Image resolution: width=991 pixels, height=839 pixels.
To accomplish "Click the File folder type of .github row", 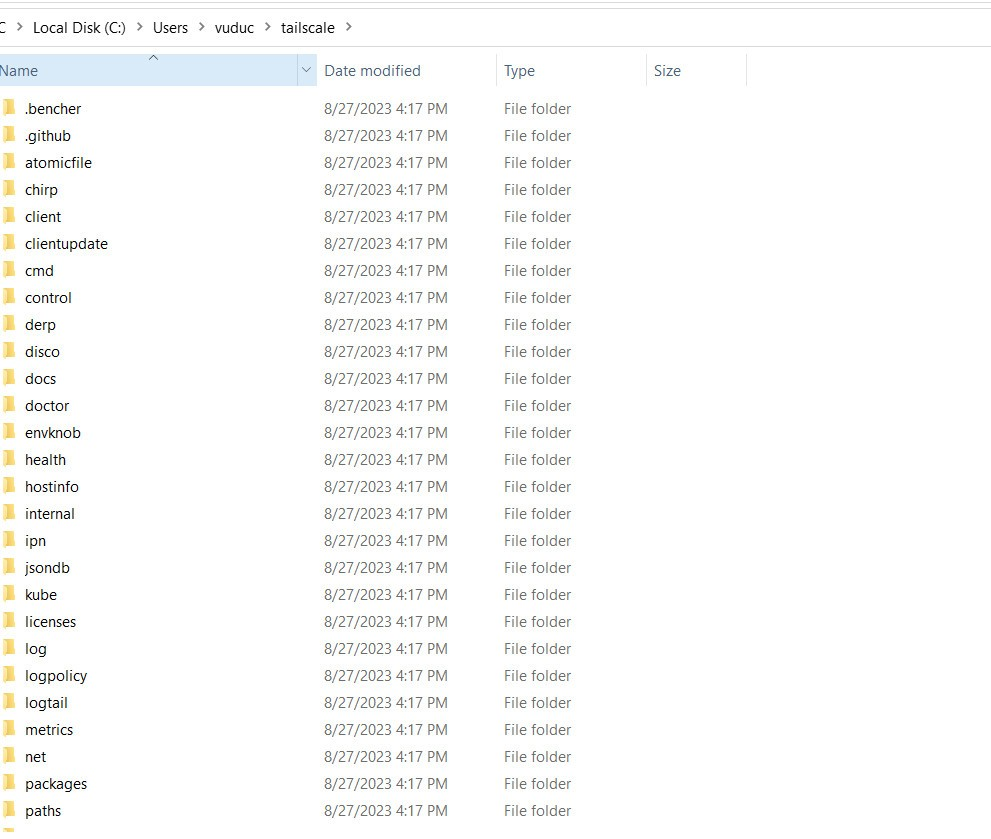I will [537, 135].
